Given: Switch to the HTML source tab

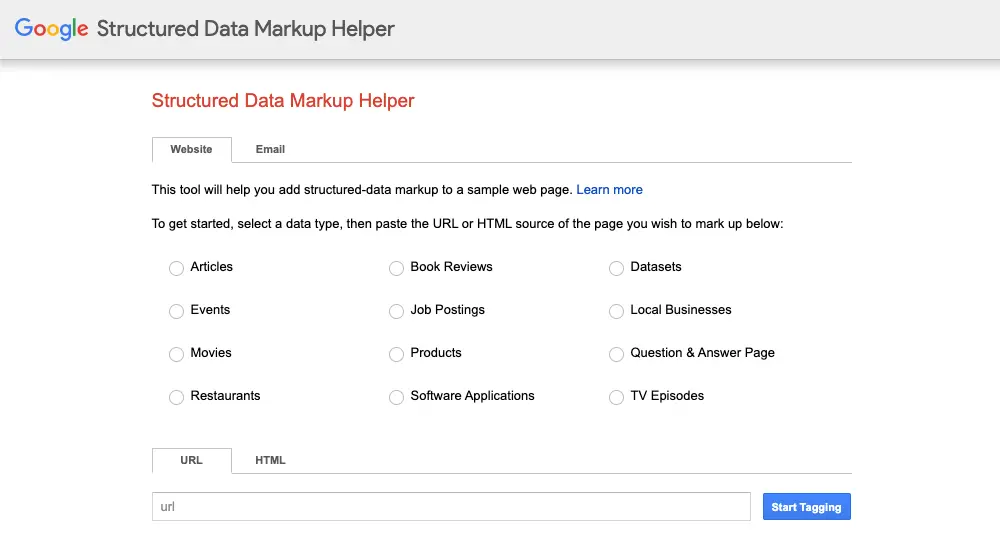Looking at the screenshot, I should [x=270, y=460].
